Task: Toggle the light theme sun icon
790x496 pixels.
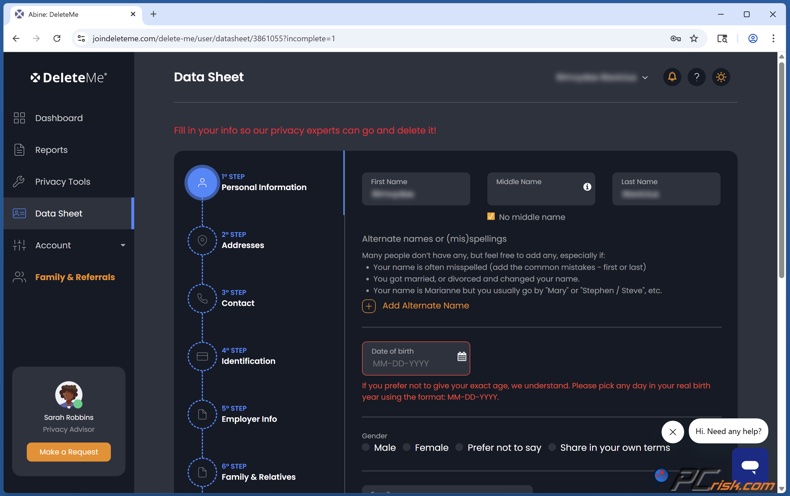Action: click(721, 77)
